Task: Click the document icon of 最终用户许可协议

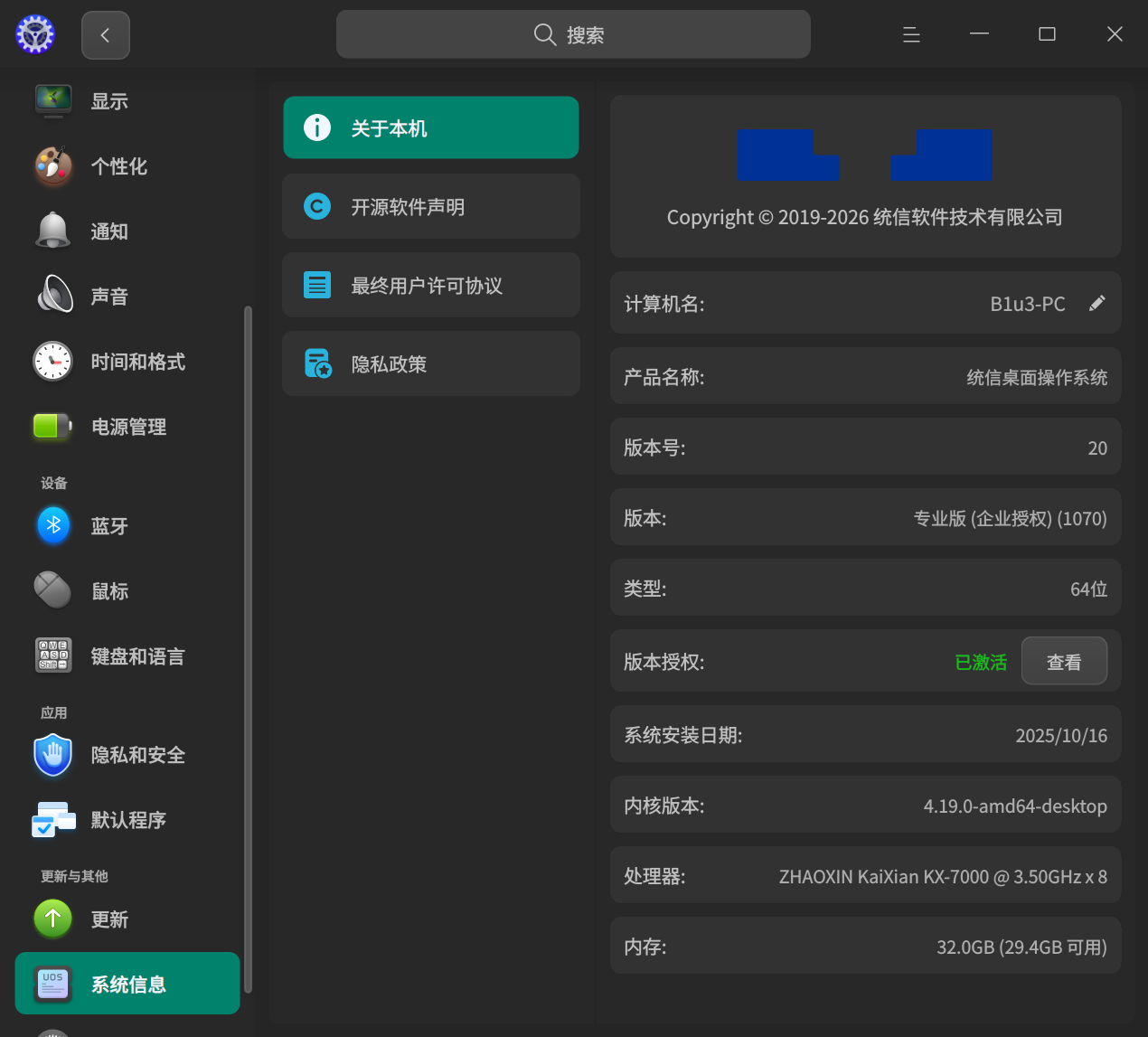Action: pyautogui.click(x=317, y=285)
